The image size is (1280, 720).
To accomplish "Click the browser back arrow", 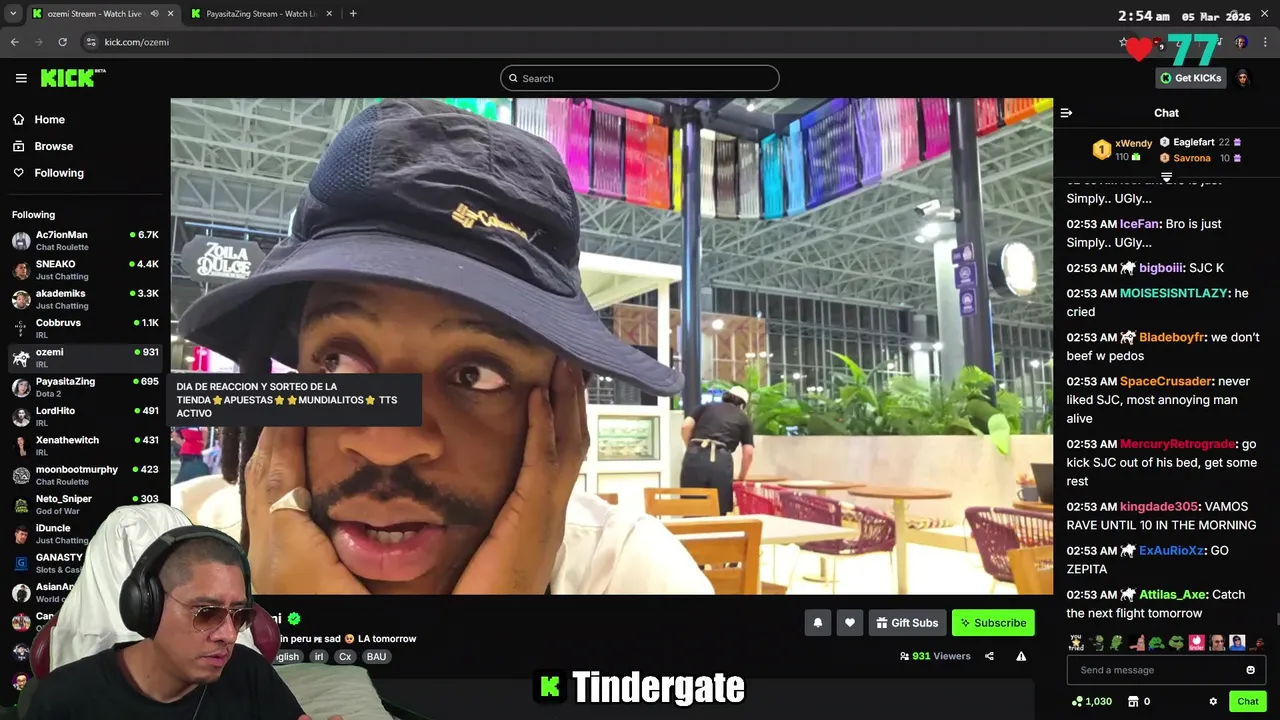I will 14,42.
